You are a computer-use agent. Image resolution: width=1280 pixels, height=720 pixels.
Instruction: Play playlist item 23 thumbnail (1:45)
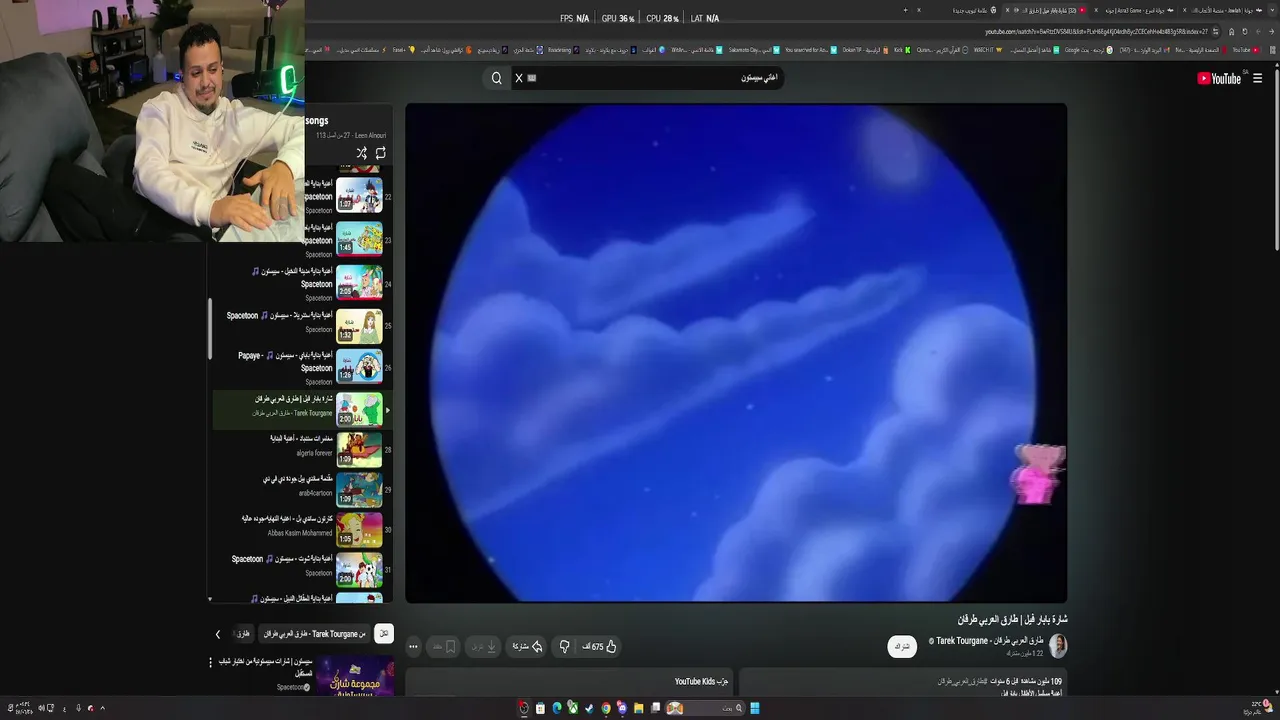[359, 239]
